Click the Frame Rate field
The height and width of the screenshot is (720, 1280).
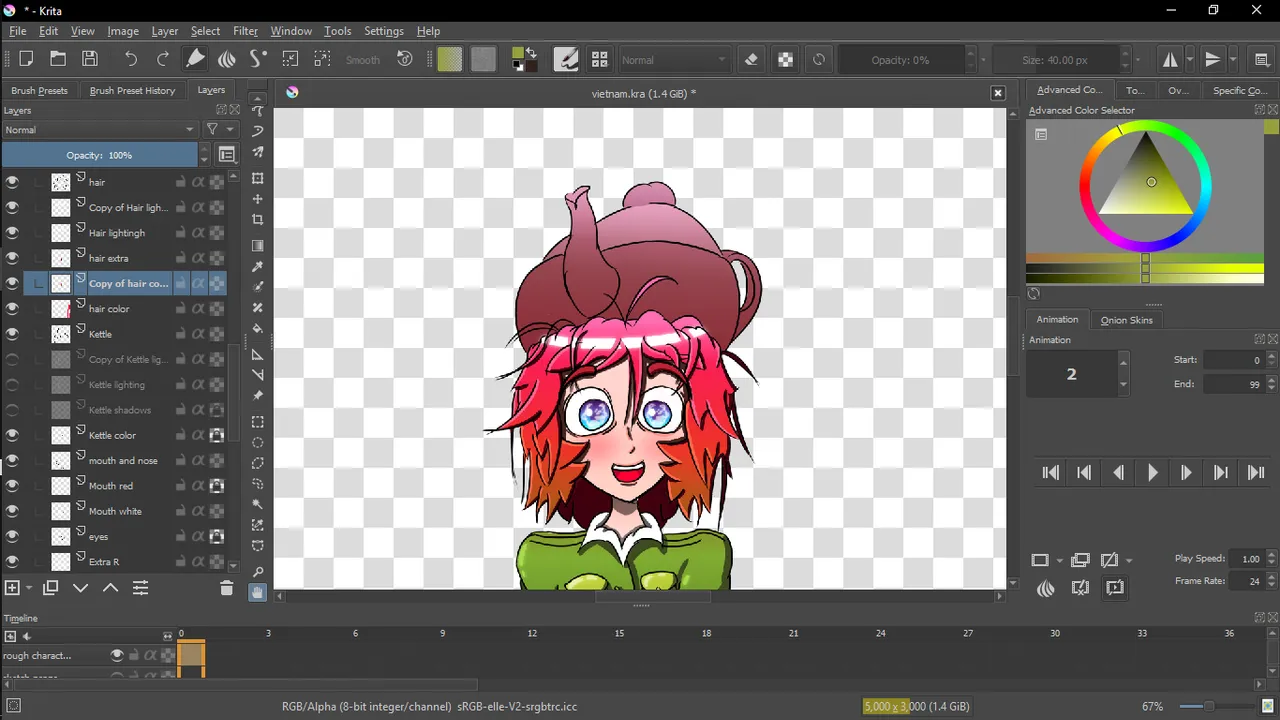coord(1249,581)
